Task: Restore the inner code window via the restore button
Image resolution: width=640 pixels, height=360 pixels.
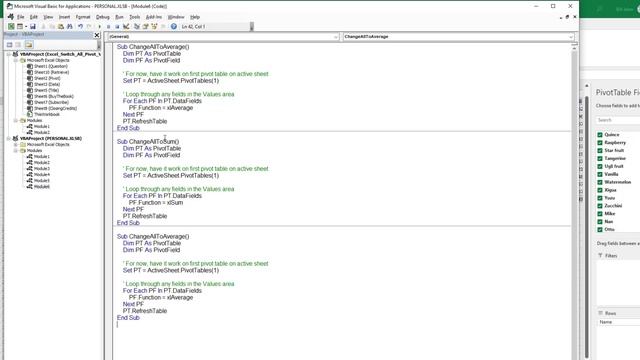Action: [567, 17]
